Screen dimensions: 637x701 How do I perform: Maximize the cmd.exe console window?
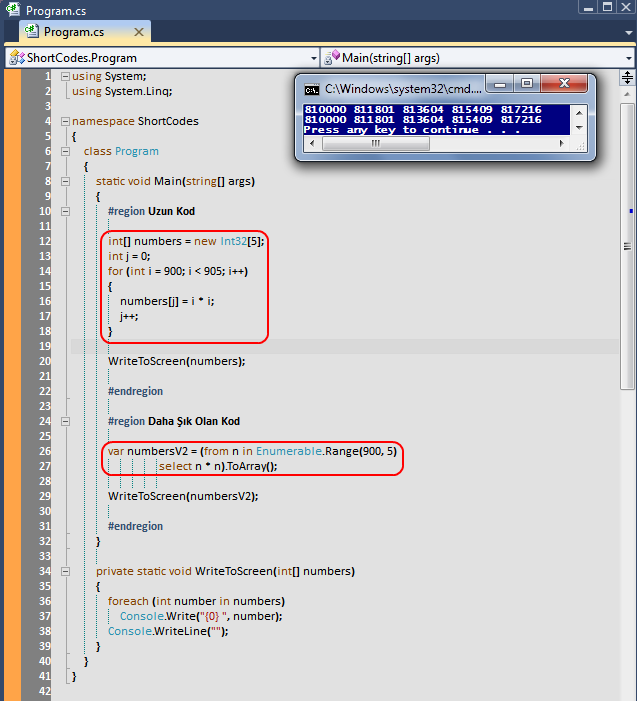pos(527,84)
